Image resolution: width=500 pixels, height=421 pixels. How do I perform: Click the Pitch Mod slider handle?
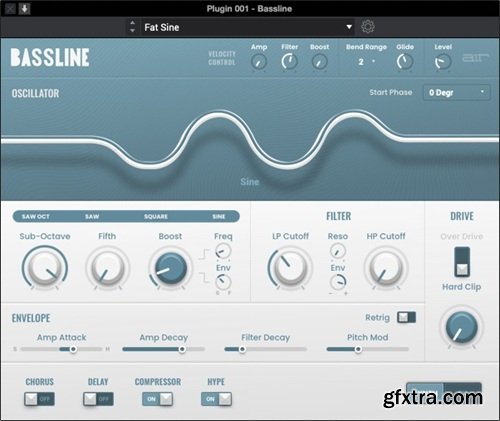(358, 349)
